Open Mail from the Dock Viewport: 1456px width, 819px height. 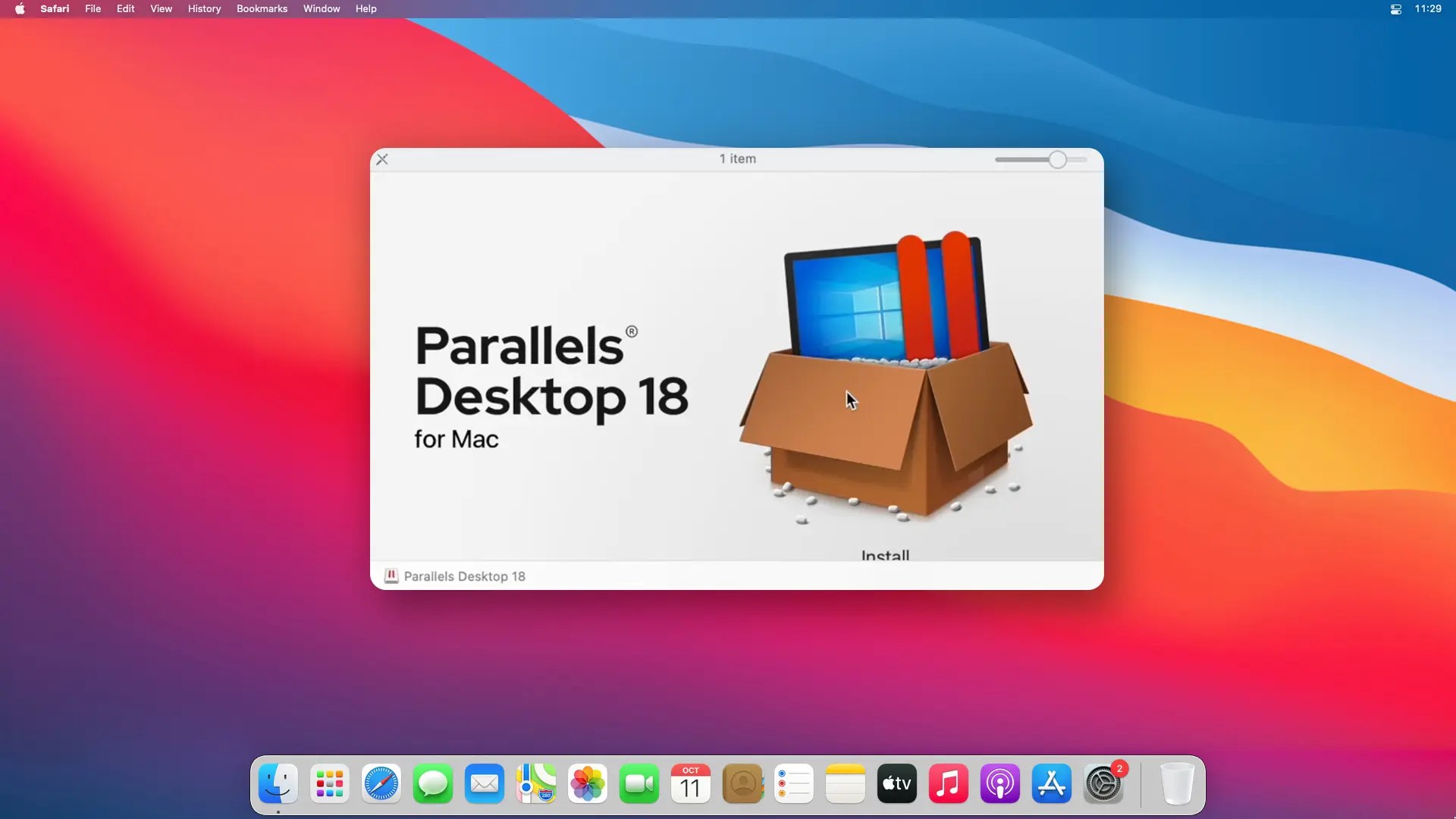tap(484, 785)
